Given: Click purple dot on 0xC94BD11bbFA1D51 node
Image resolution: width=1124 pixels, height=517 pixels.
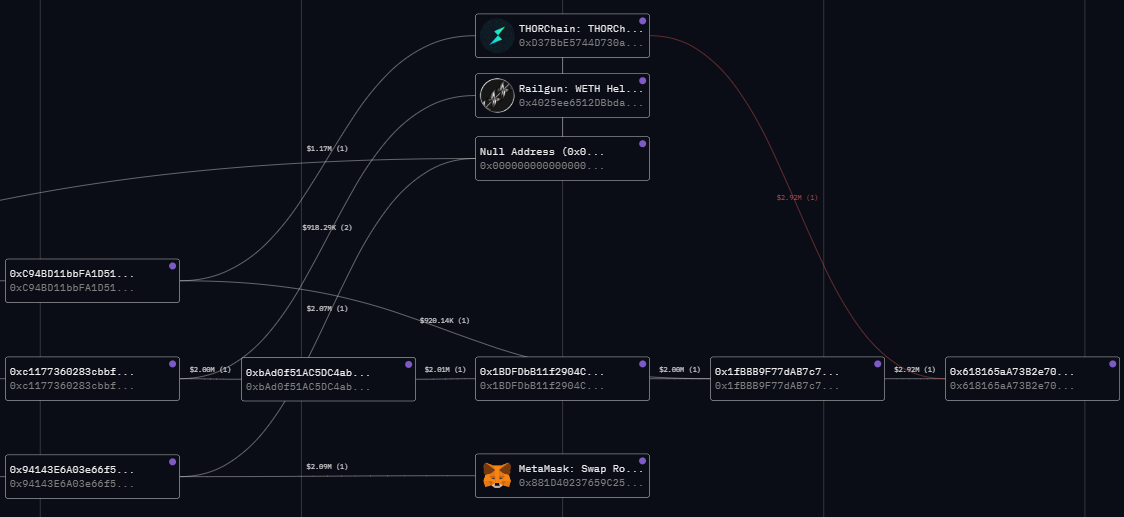Looking at the screenshot, I should tap(172, 266).
